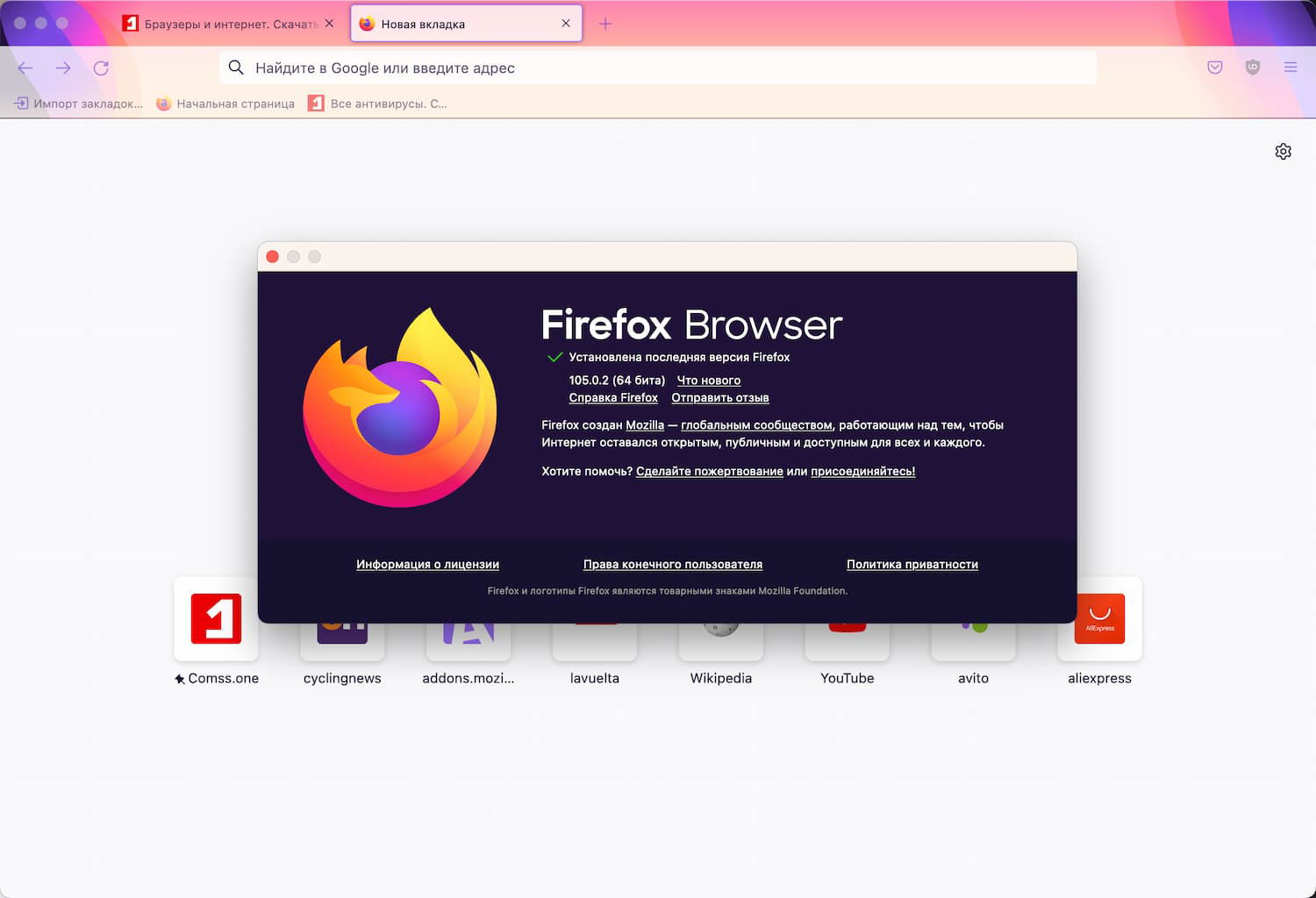Open "Все антивирусы" bookmark
The width and height of the screenshot is (1316, 898).
[378, 103]
